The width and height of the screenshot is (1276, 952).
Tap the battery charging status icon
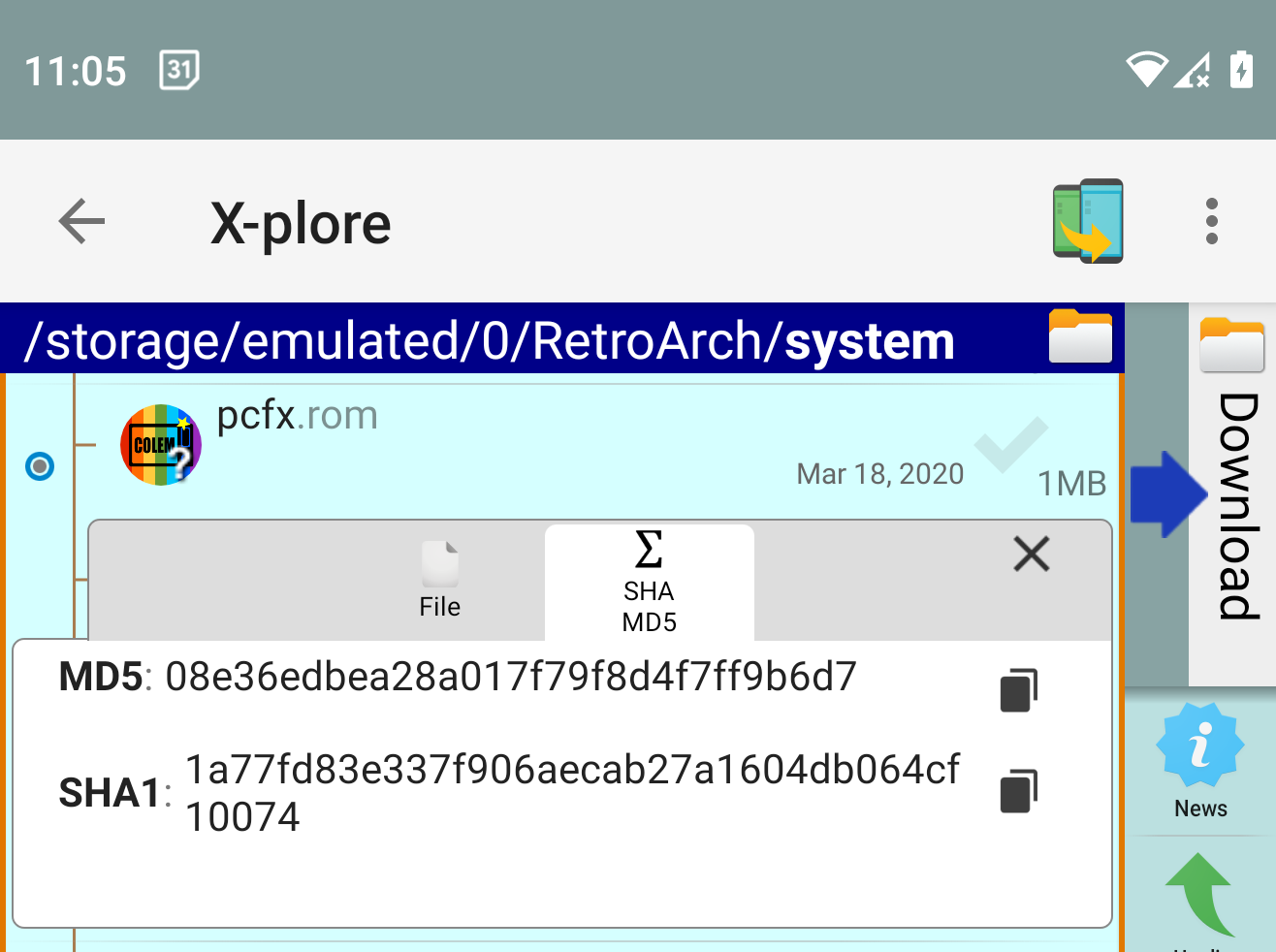1241,70
